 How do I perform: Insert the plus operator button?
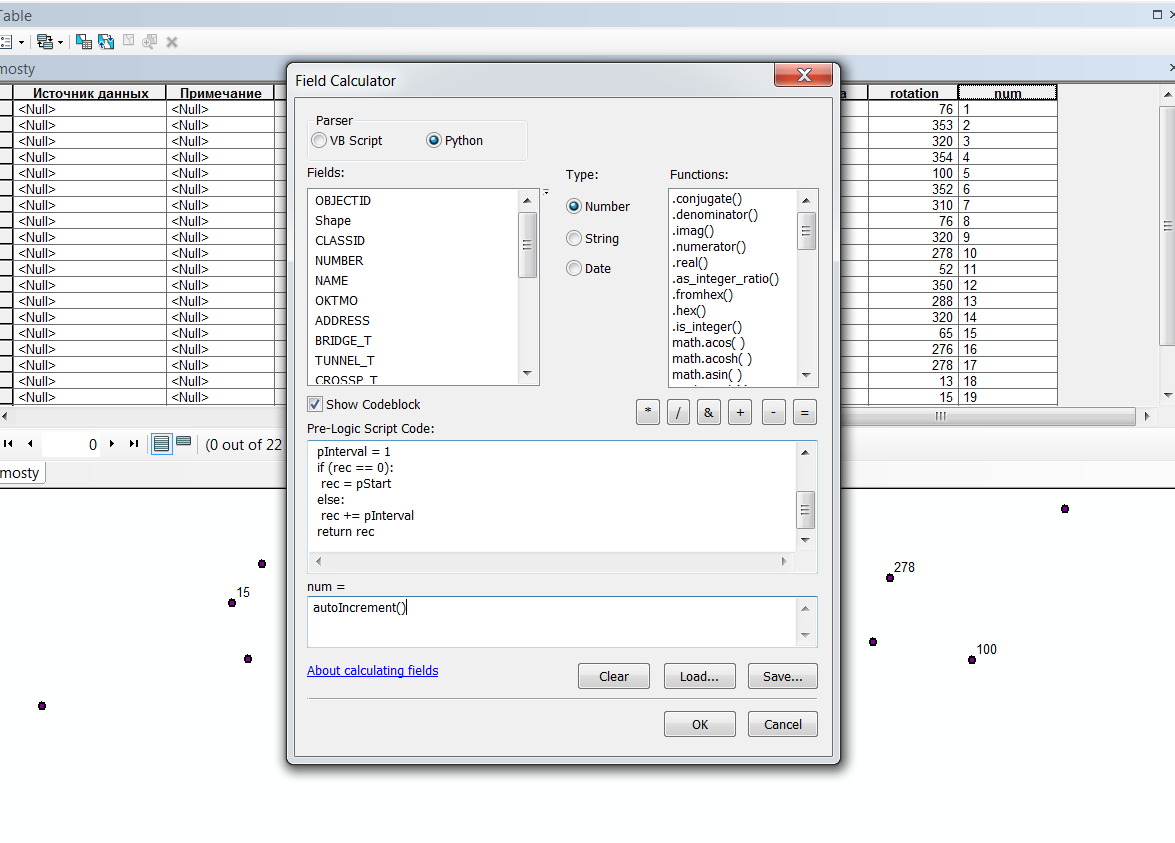[740, 412]
